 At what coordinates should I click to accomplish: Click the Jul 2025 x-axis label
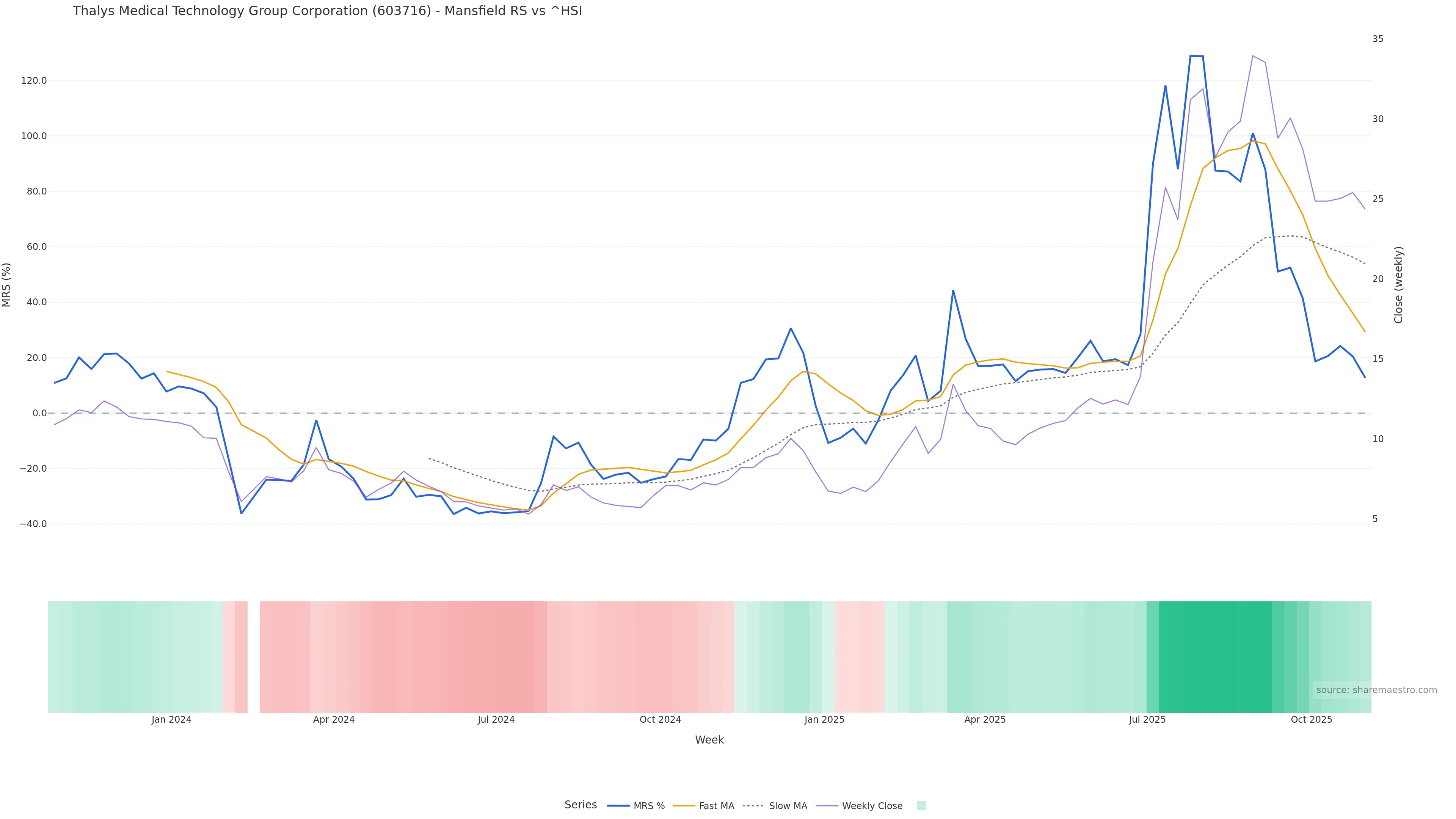[x=1147, y=720]
